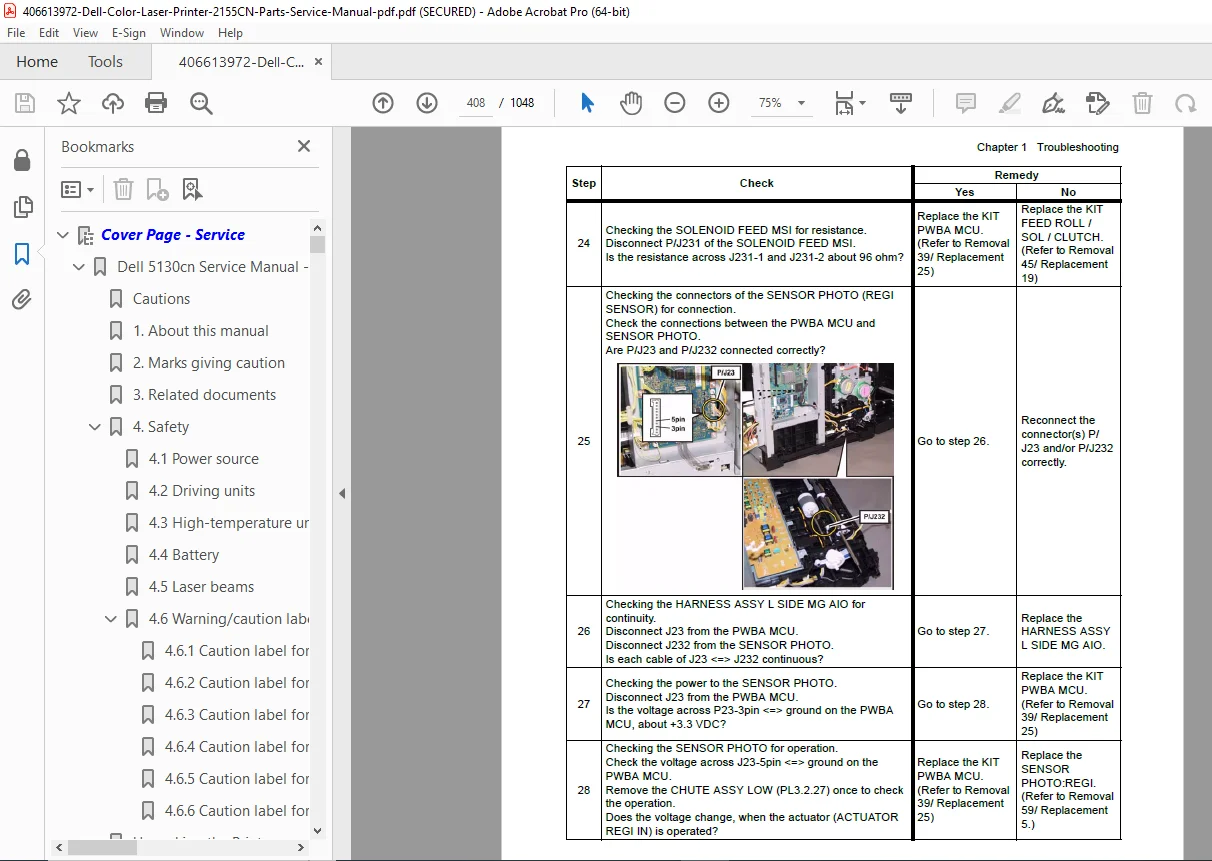Click the stamp/edit tool icon
This screenshot has width=1212, height=861.
point(1097,103)
